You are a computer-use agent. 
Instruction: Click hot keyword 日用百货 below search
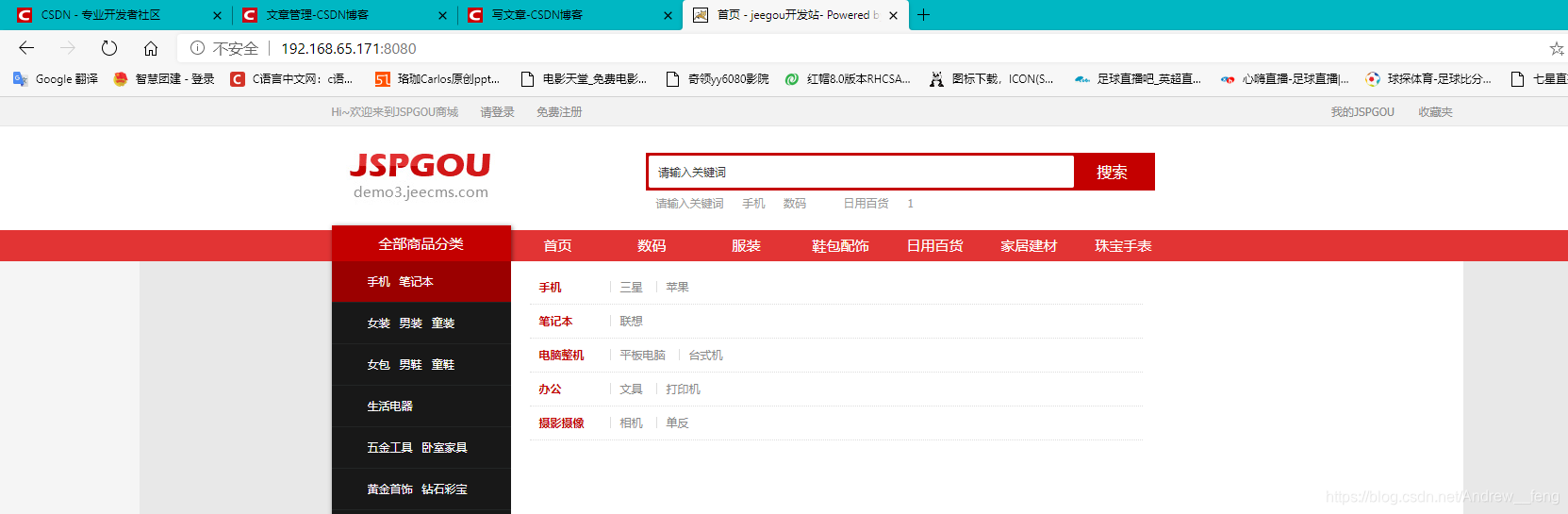click(866, 204)
